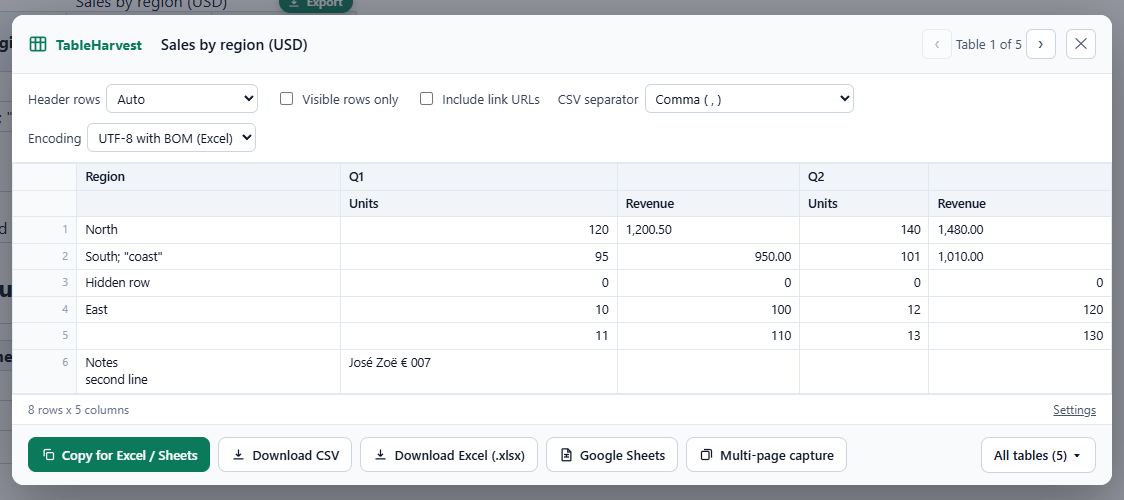Open the Encoding dropdown
The width and height of the screenshot is (1124, 500).
(171, 138)
